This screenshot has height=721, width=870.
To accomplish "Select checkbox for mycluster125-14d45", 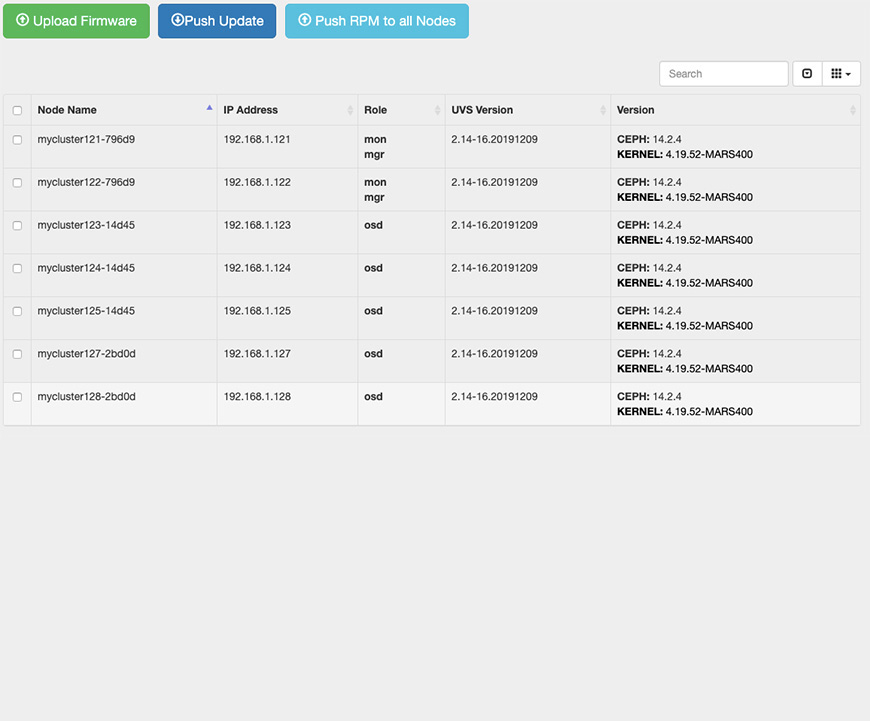I will pos(17,311).
